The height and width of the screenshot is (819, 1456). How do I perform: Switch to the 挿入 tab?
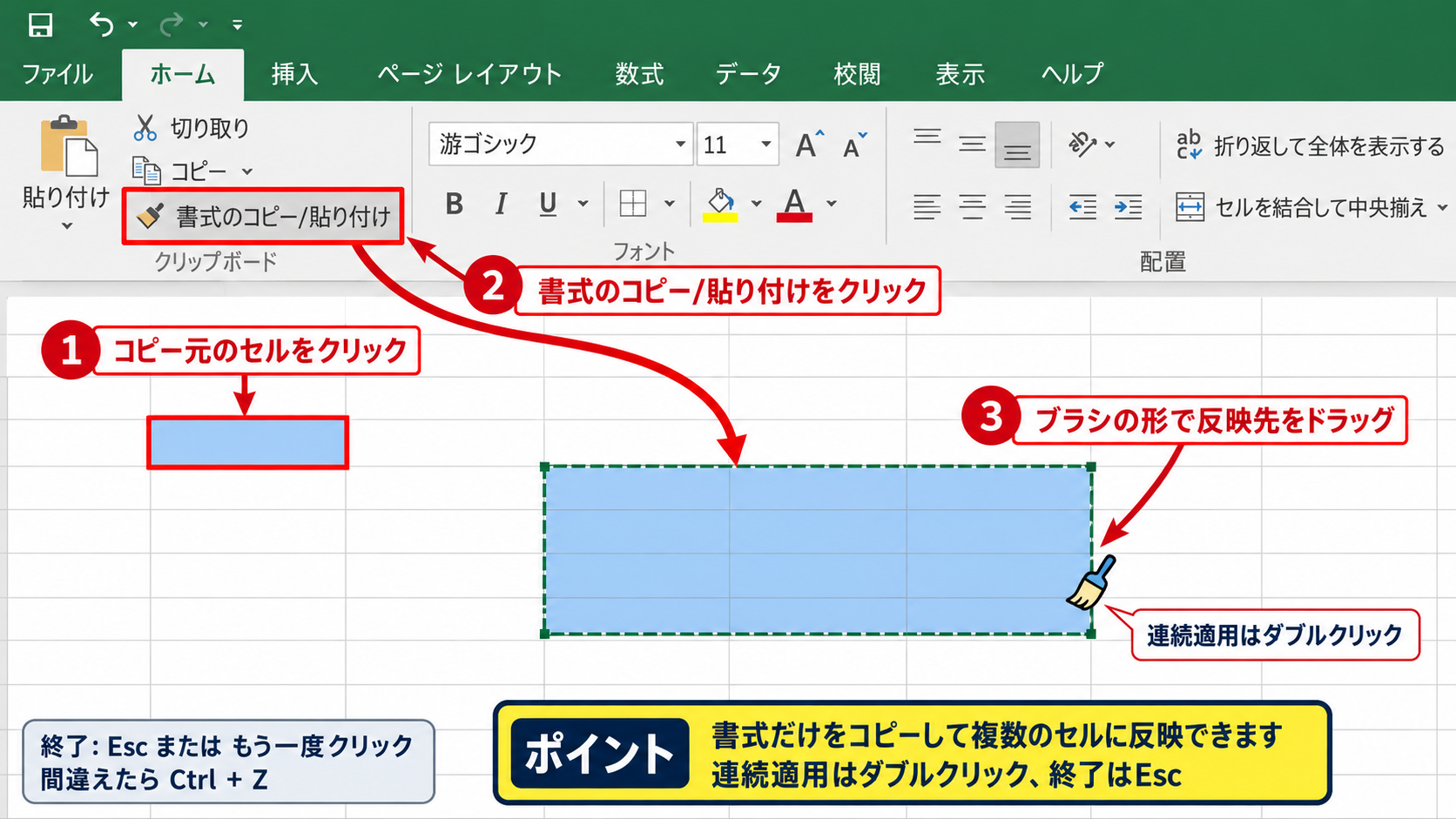pos(294,74)
